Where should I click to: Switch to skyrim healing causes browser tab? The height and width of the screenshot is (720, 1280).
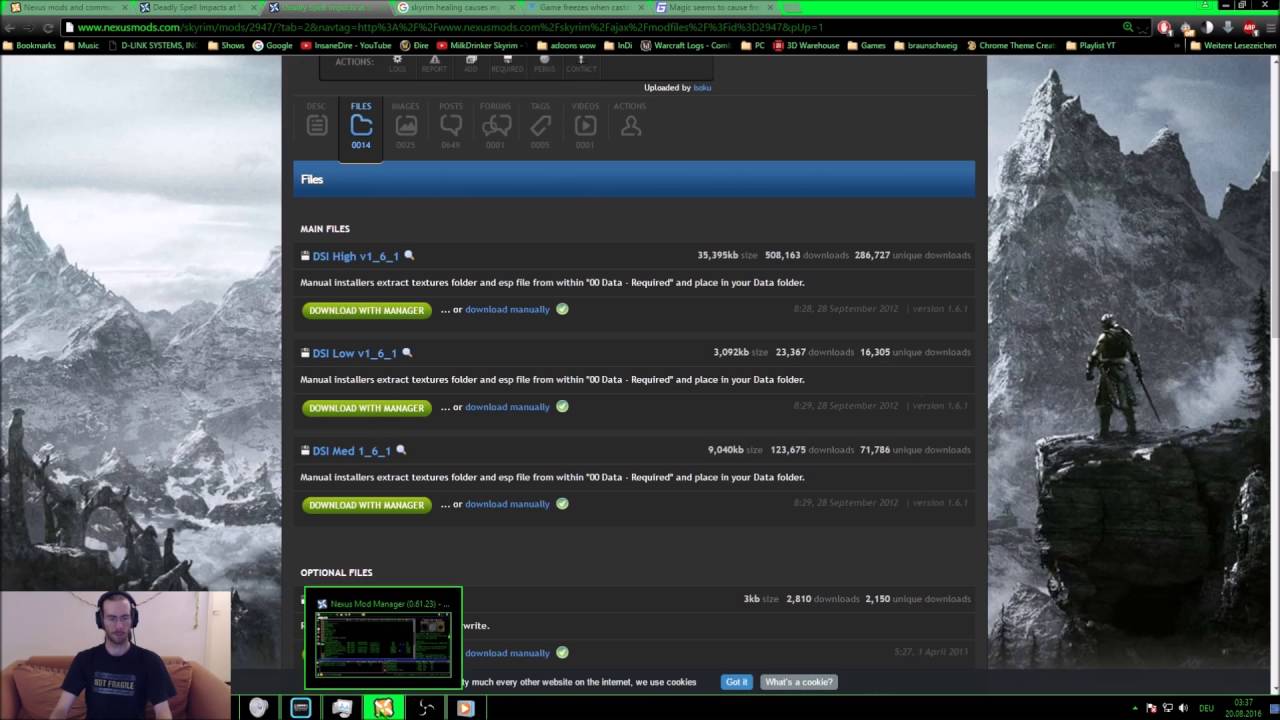[x=455, y=7]
